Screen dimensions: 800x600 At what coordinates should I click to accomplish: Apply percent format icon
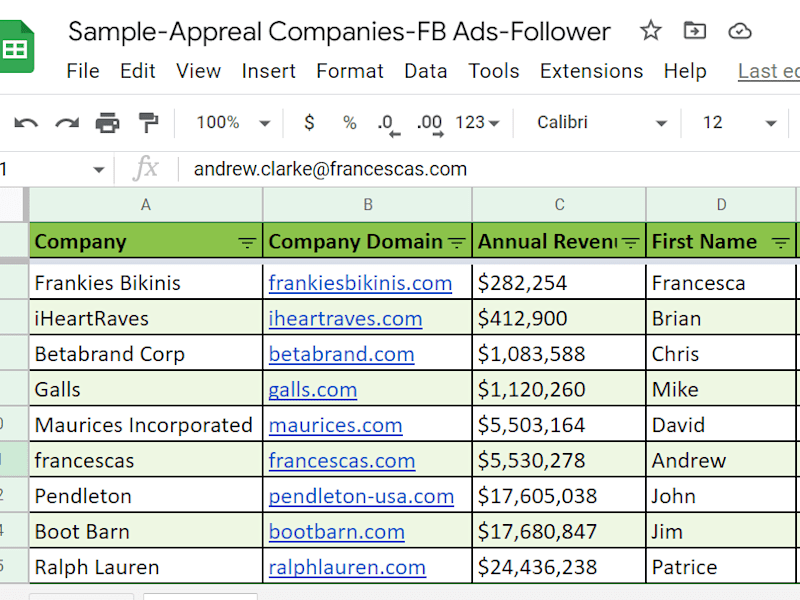(x=349, y=122)
